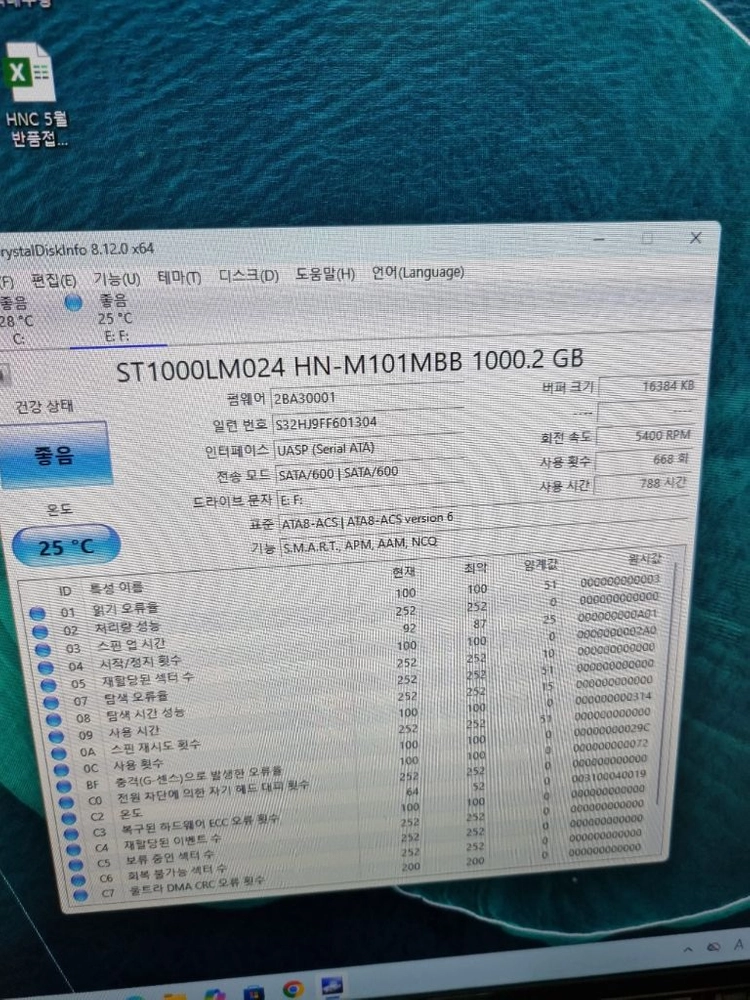The width and height of the screenshot is (750, 1000).
Task: Switch to the C: disk tab at 28 °C
Action: pyautogui.click(x=16, y=320)
